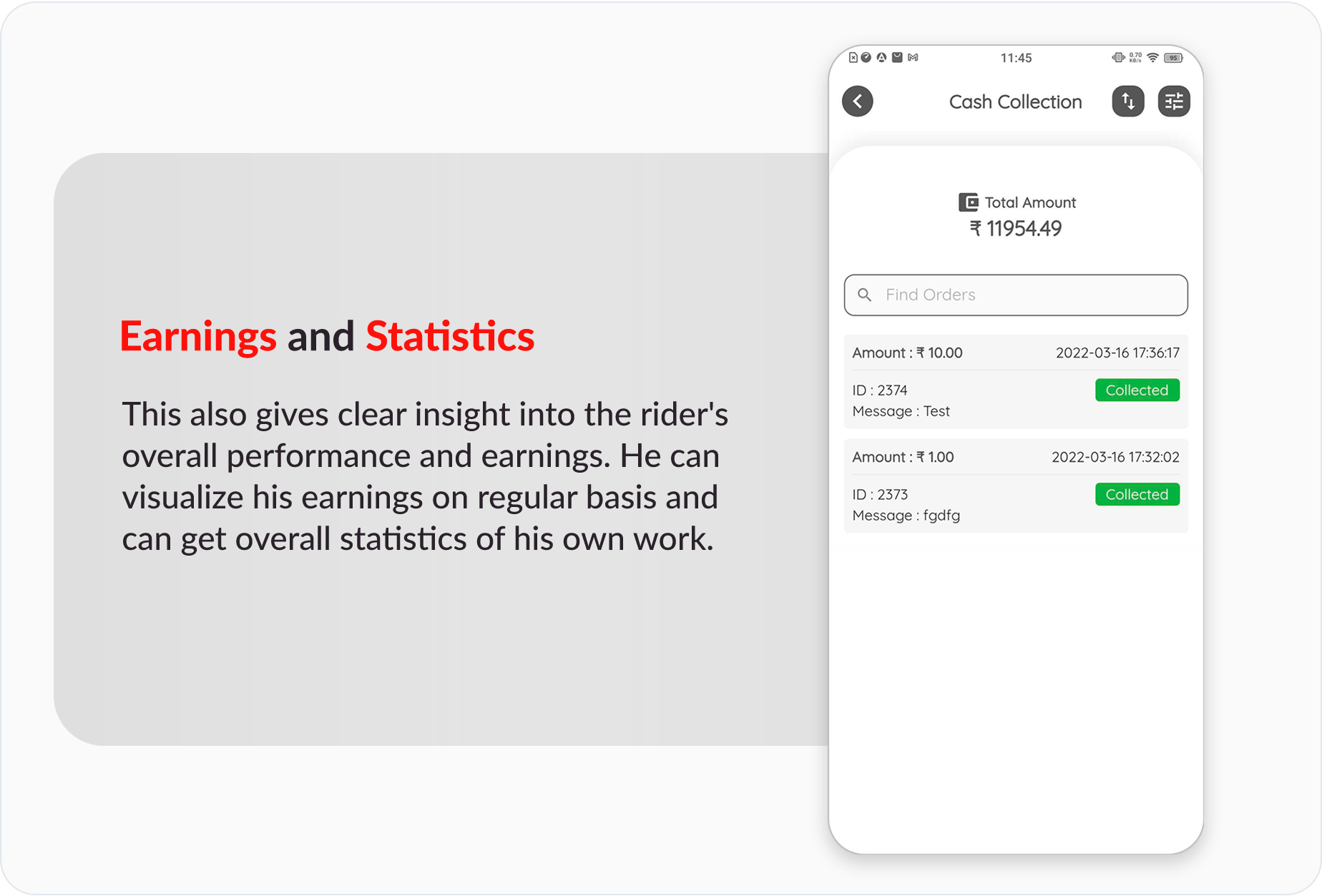Tap the back arrow button
This screenshot has height=896, width=1322.
(857, 102)
